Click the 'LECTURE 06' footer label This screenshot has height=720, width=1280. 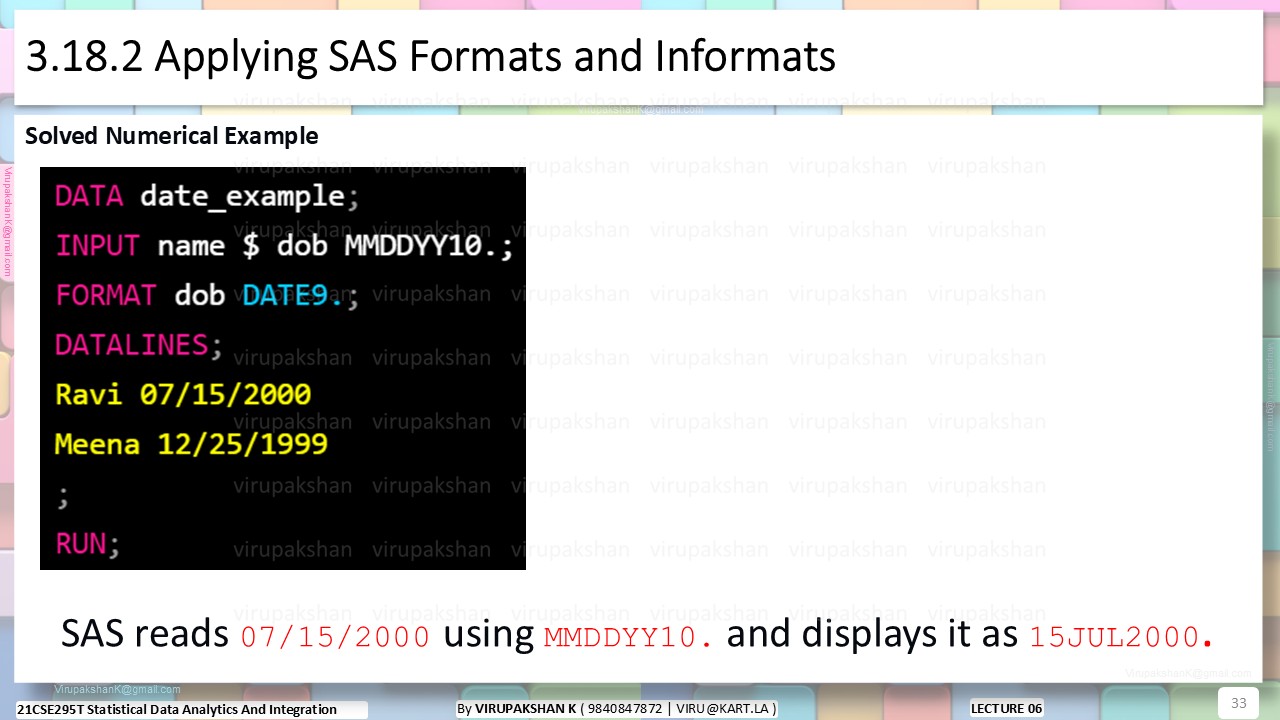click(x=1006, y=709)
